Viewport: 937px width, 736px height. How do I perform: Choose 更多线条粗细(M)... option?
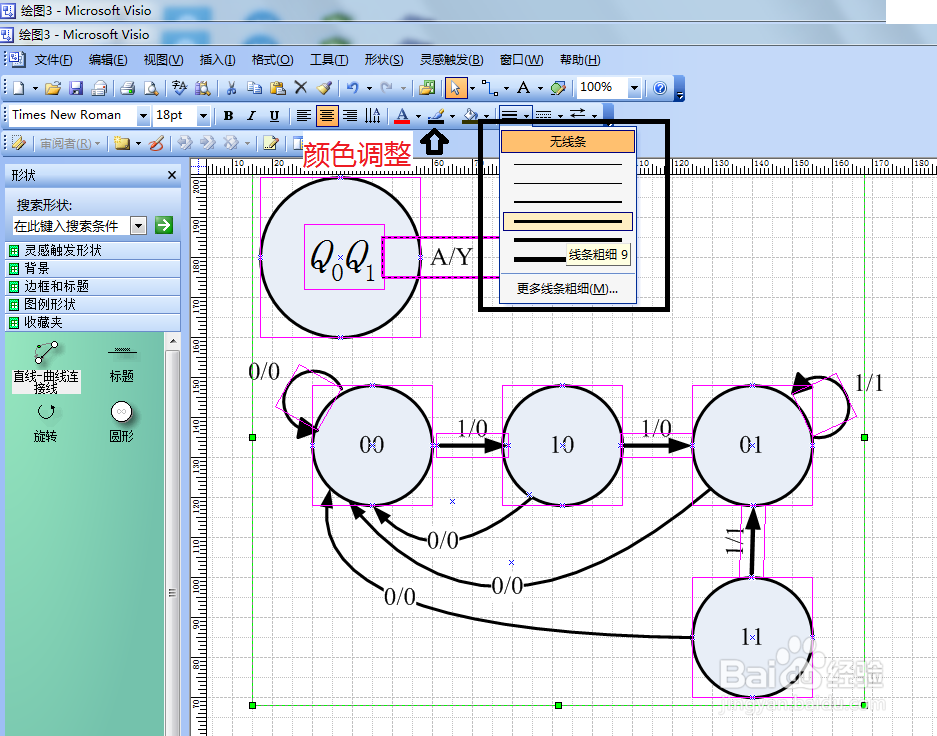pos(567,289)
